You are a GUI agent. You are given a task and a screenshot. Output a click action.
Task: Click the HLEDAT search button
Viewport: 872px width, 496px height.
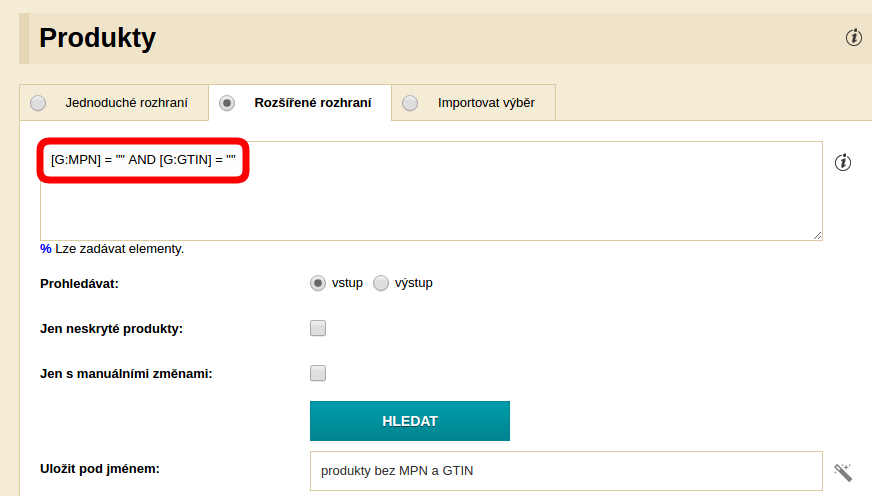click(410, 421)
